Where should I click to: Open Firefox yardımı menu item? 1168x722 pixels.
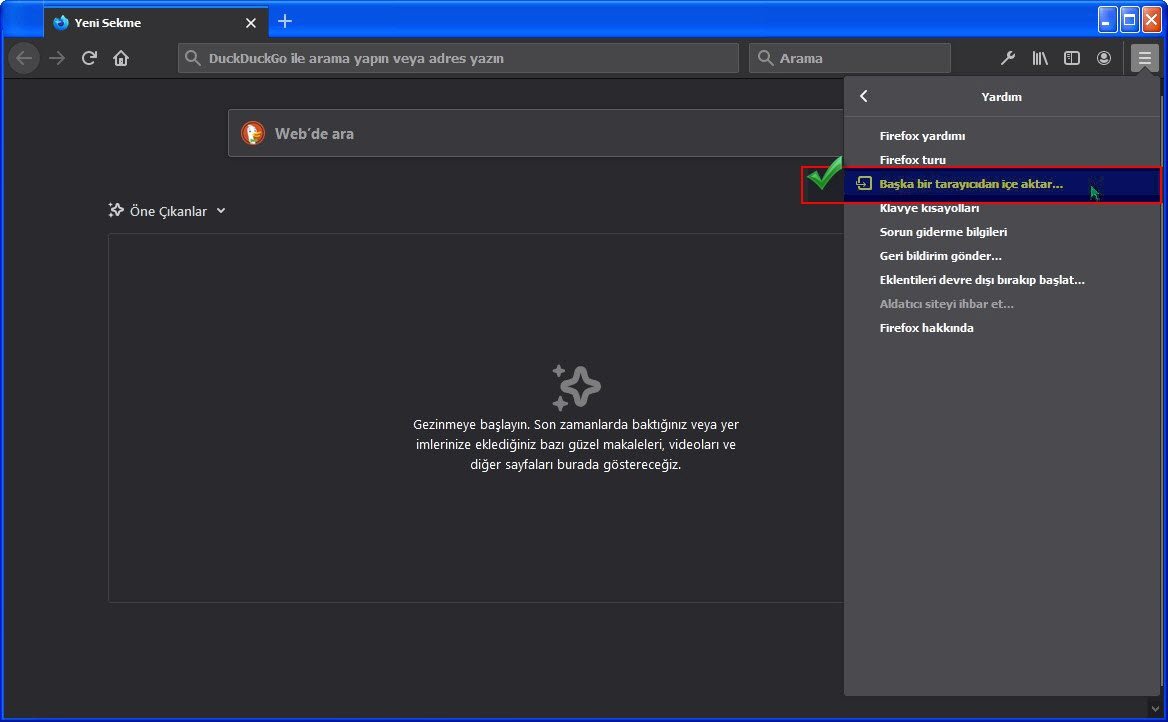(1002, 136)
